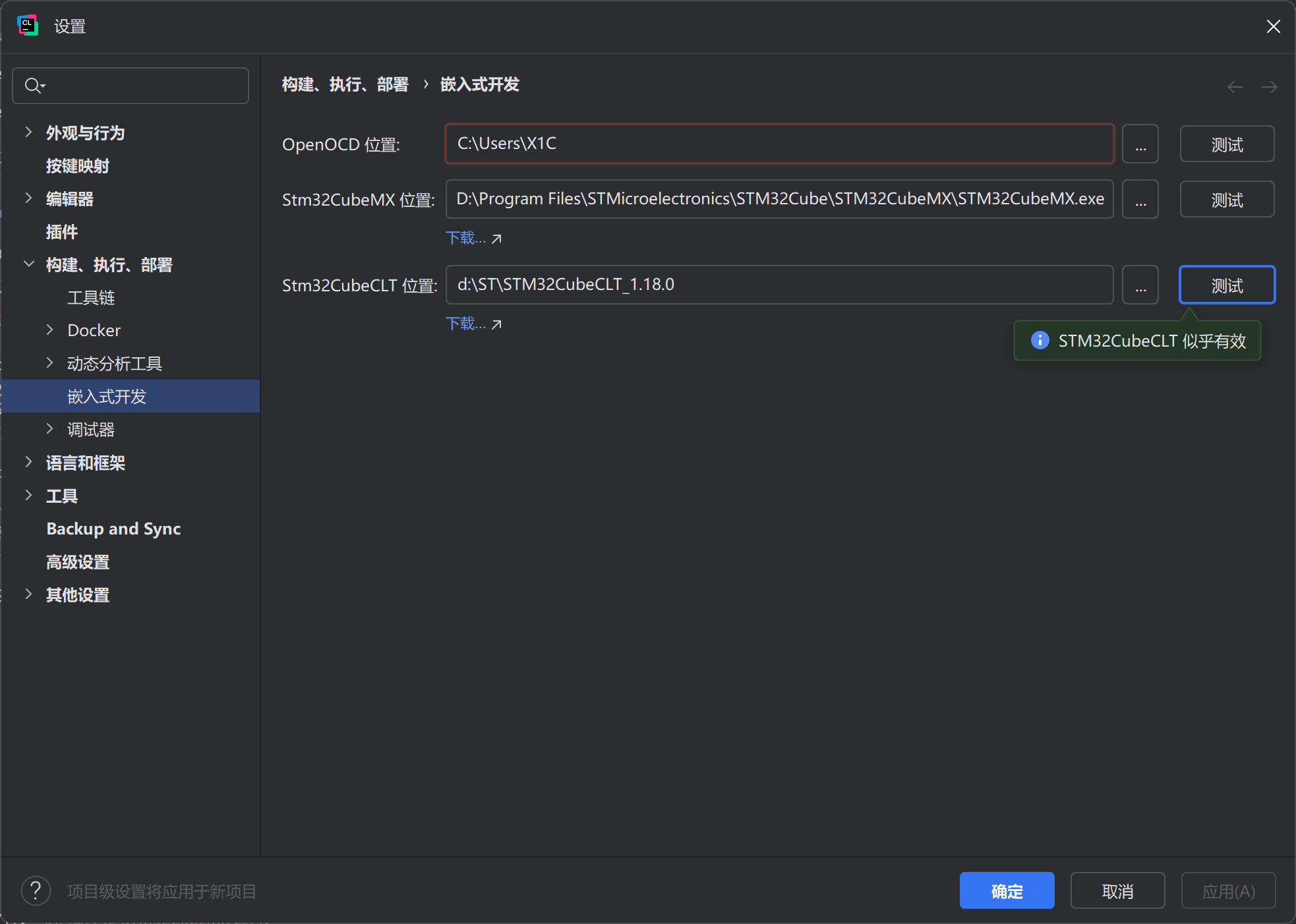Select the 外观与行为 settings page

coord(86,132)
